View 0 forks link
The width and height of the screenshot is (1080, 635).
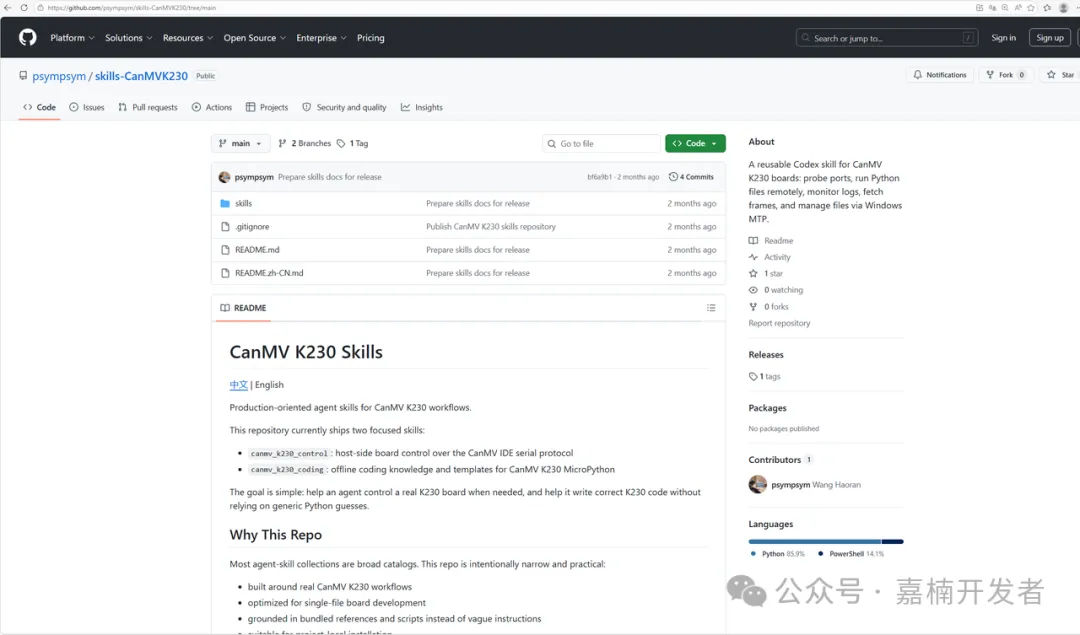click(x=769, y=306)
